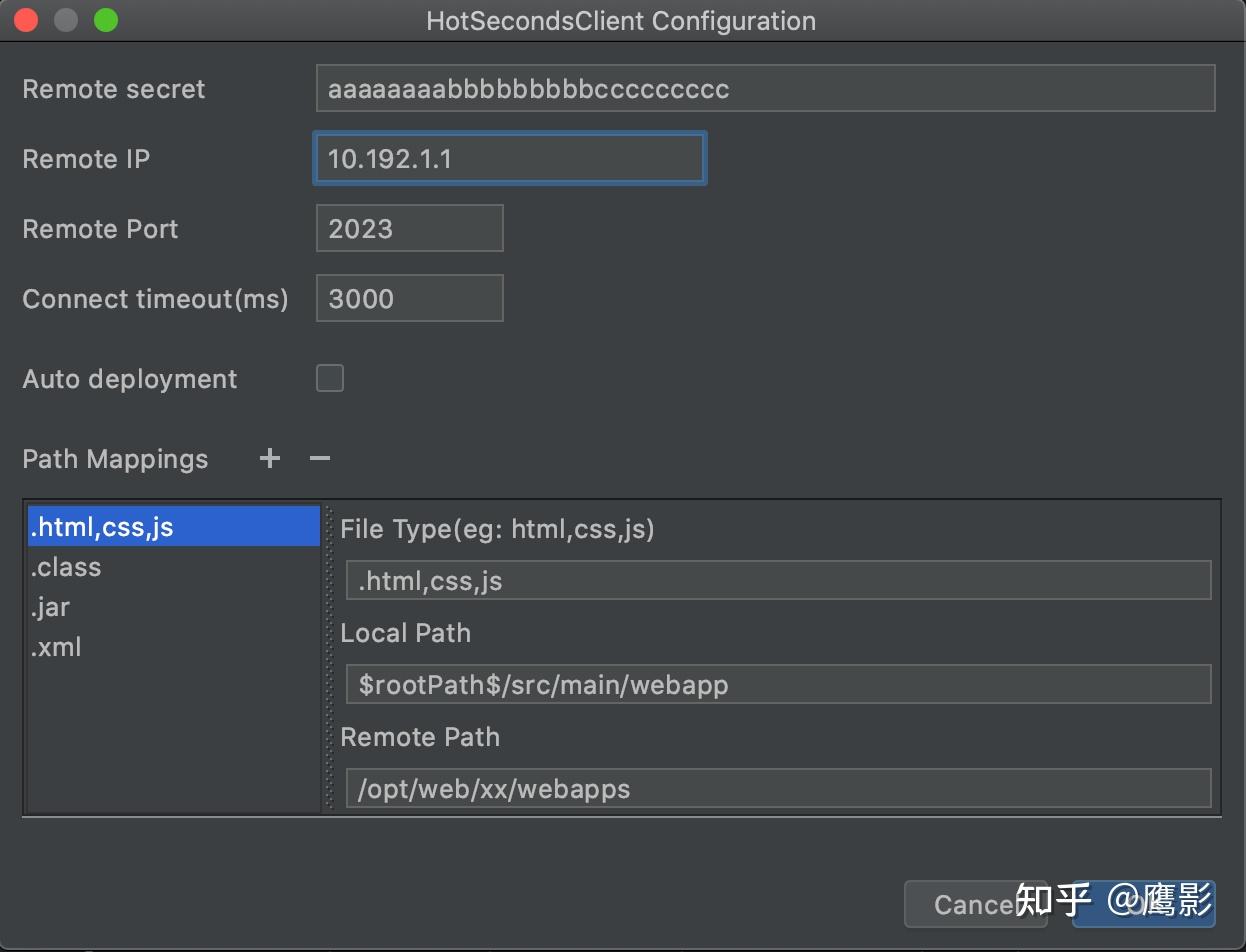Click the gray minimize window button
Screen dimensions: 1246x952
coord(66,20)
